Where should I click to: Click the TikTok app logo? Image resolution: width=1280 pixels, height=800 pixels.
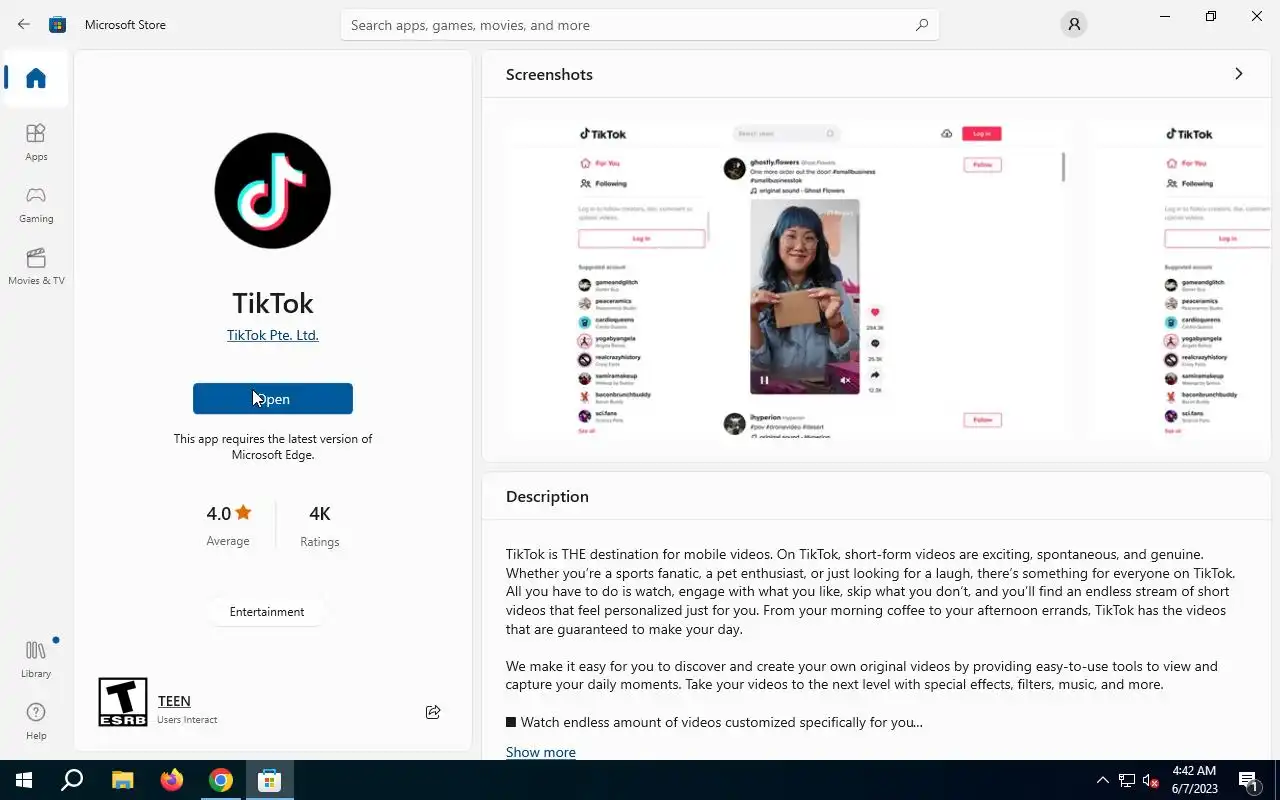click(x=272, y=190)
